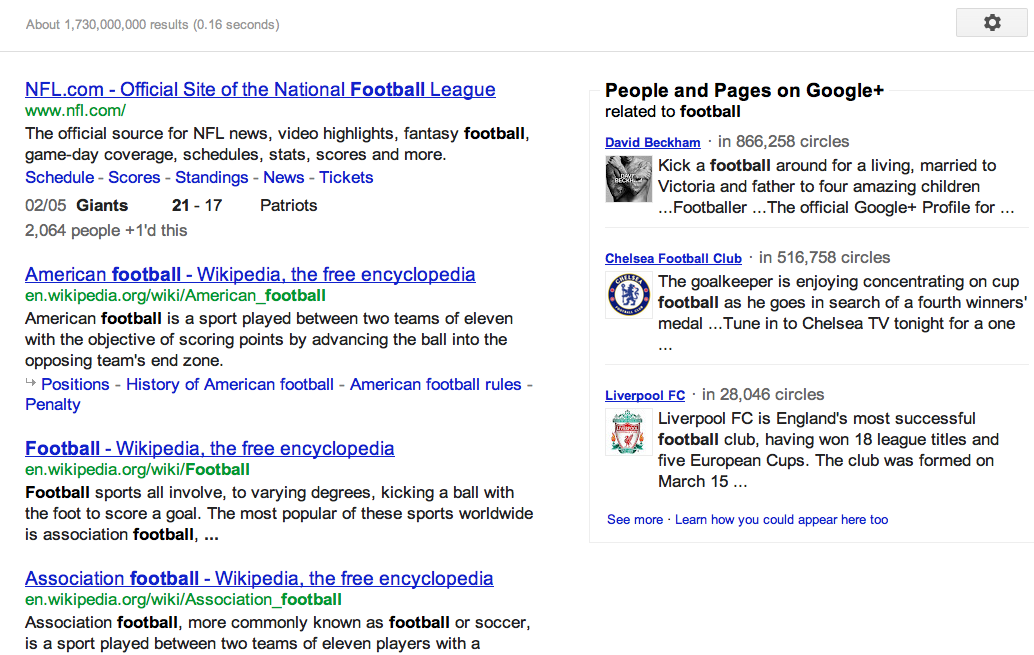Open the NFL.com Official Site result title

coord(260,89)
